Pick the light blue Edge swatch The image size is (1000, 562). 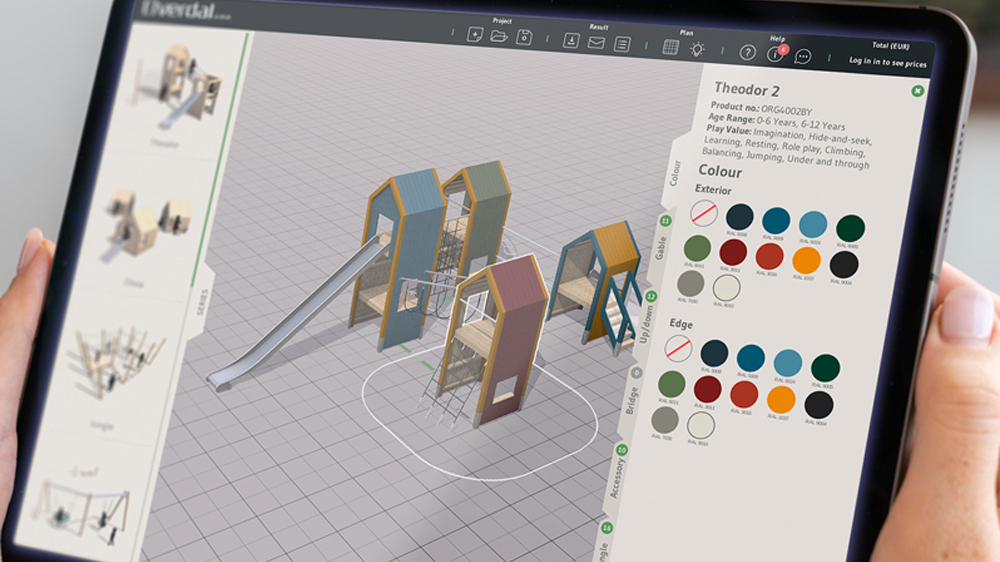click(788, 362)
